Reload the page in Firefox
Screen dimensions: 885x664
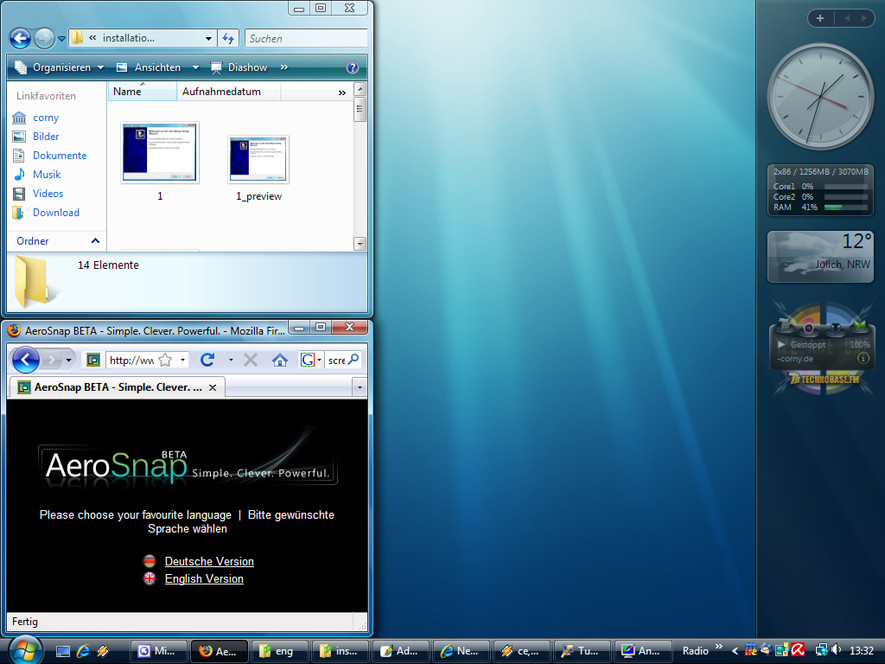tap(208, 360)
